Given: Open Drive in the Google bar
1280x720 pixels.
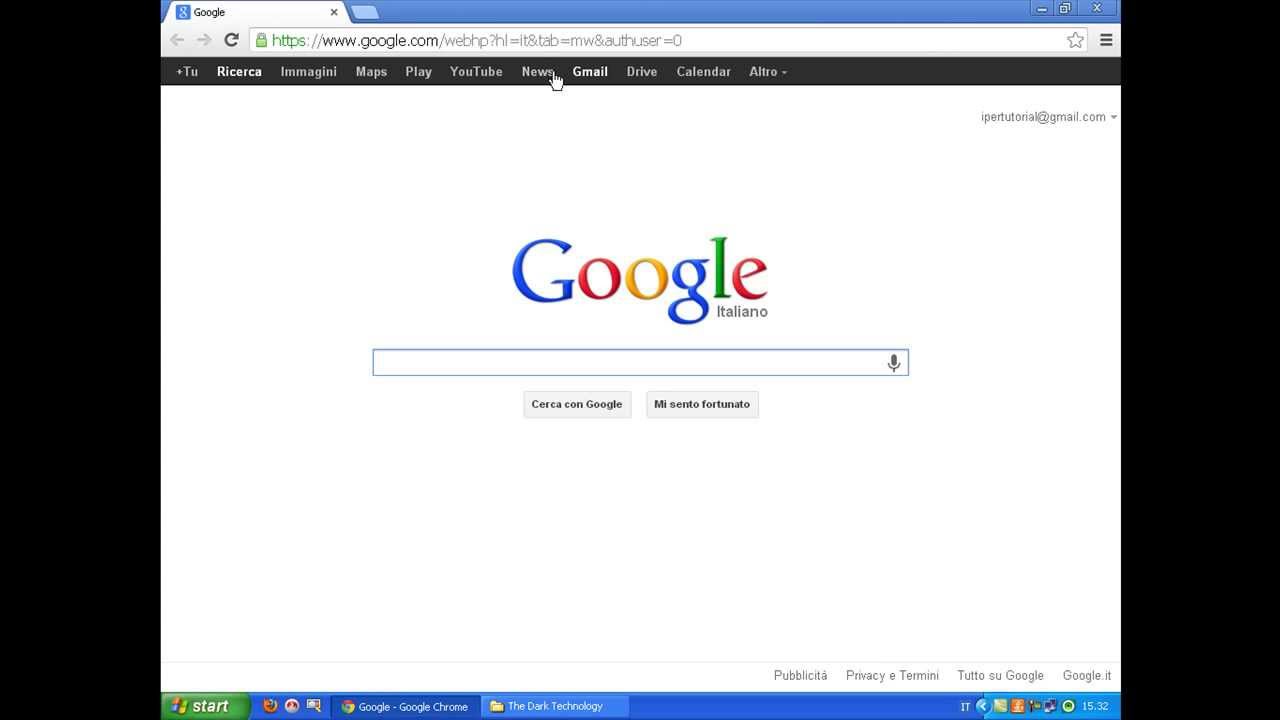Looking at the screenshot, I should 642,72.
